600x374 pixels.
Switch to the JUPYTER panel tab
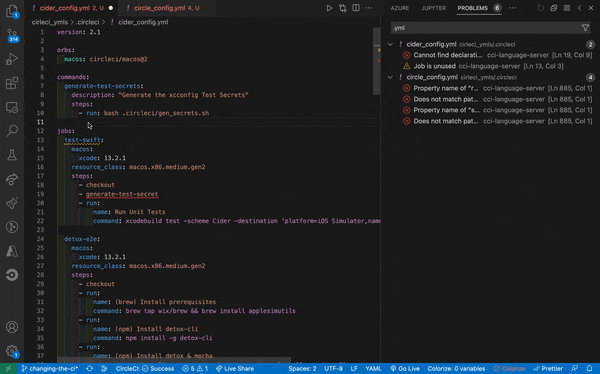(x=433, y=8)
